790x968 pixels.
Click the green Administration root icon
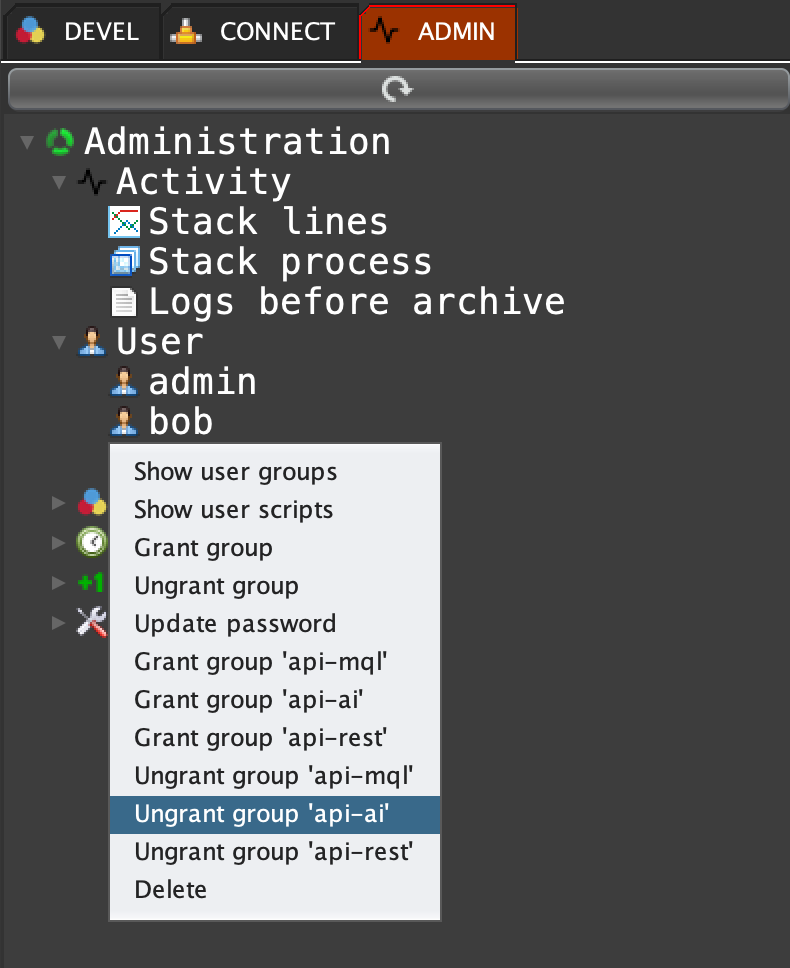point(60,142)
